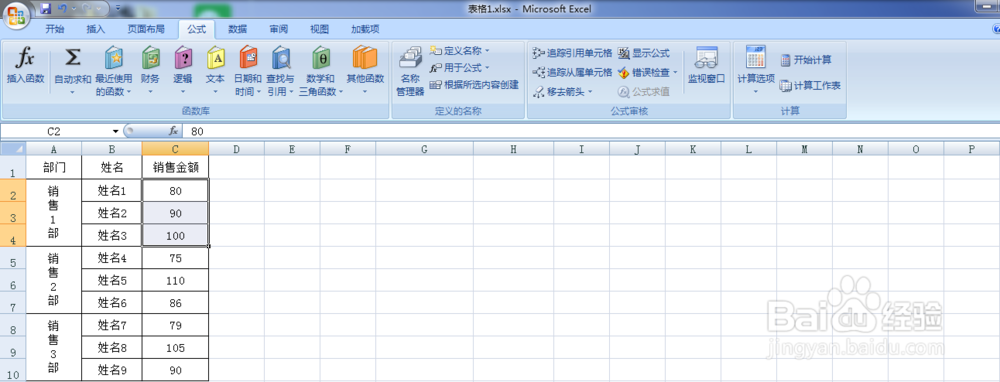Click the fx button beside formula bar
This screenshot has height=382, width=1000.
tap(173, 131)
